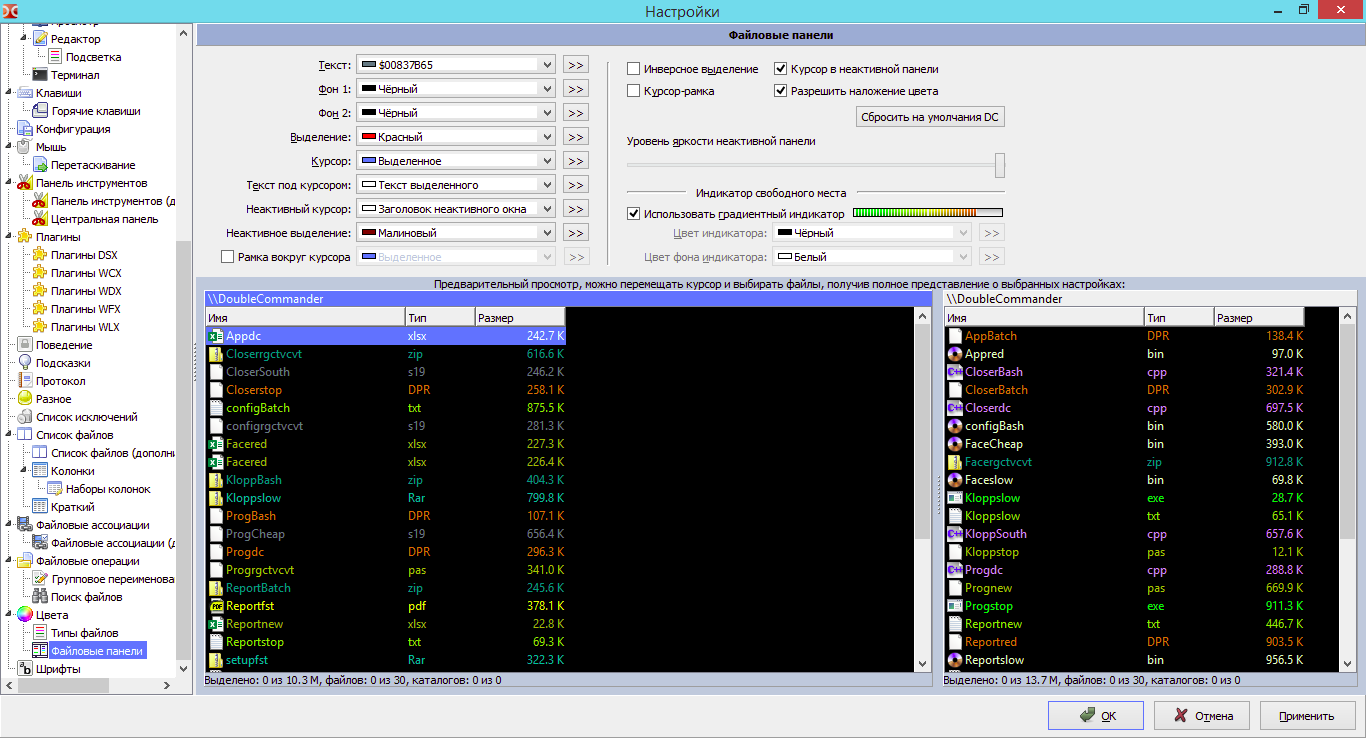Click Reset to DC defaults button
The image size is (1366, 738).
pyautogui.click(x=929, y=117)
